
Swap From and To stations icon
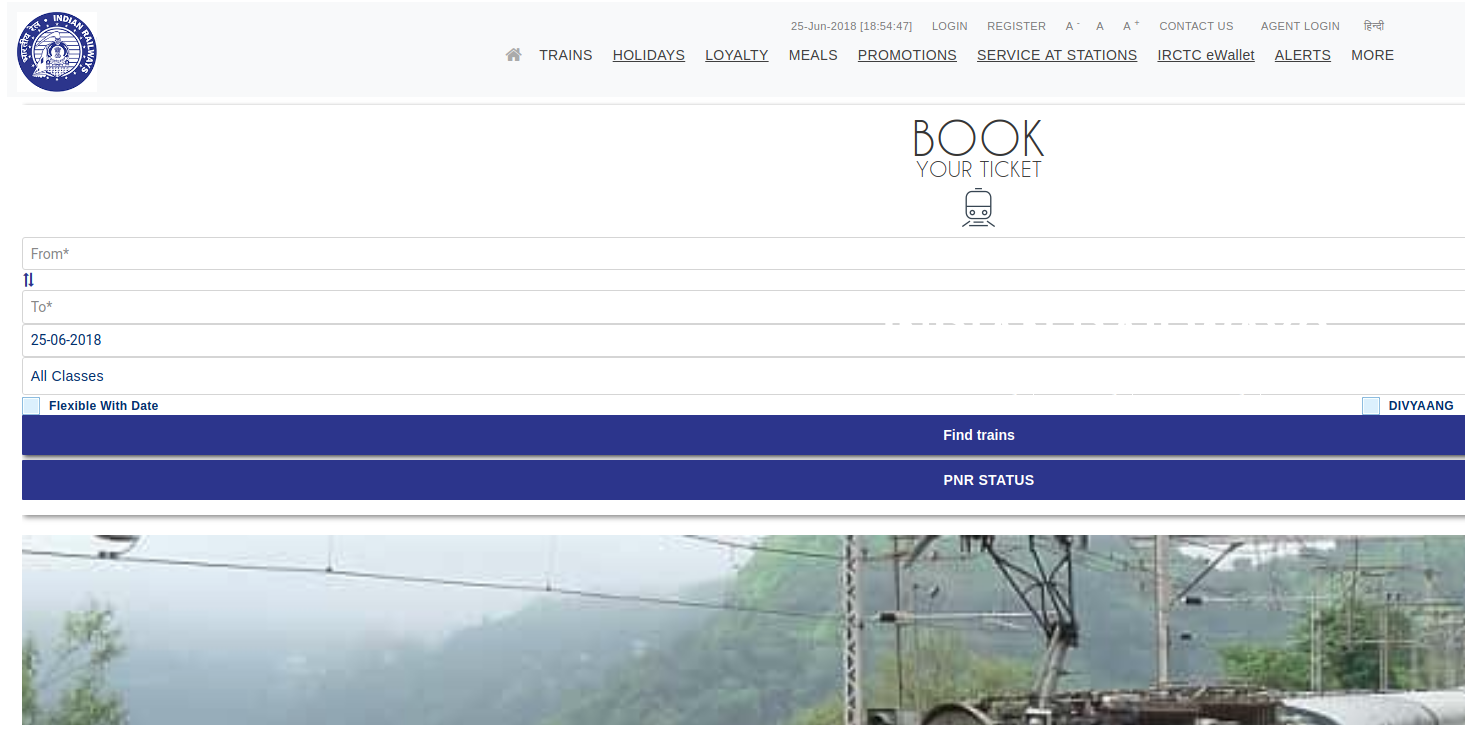[28, 280]
